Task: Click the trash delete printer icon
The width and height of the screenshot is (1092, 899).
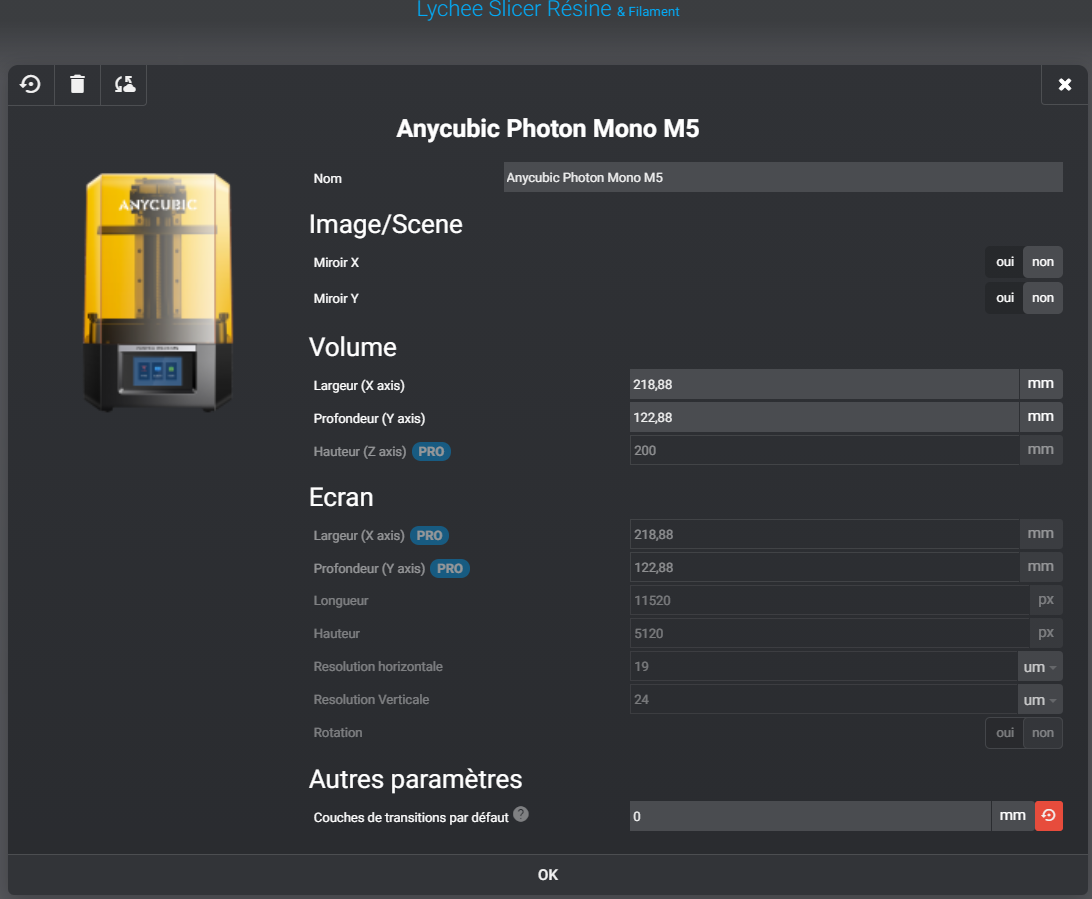Action: (x=77, y=85)
